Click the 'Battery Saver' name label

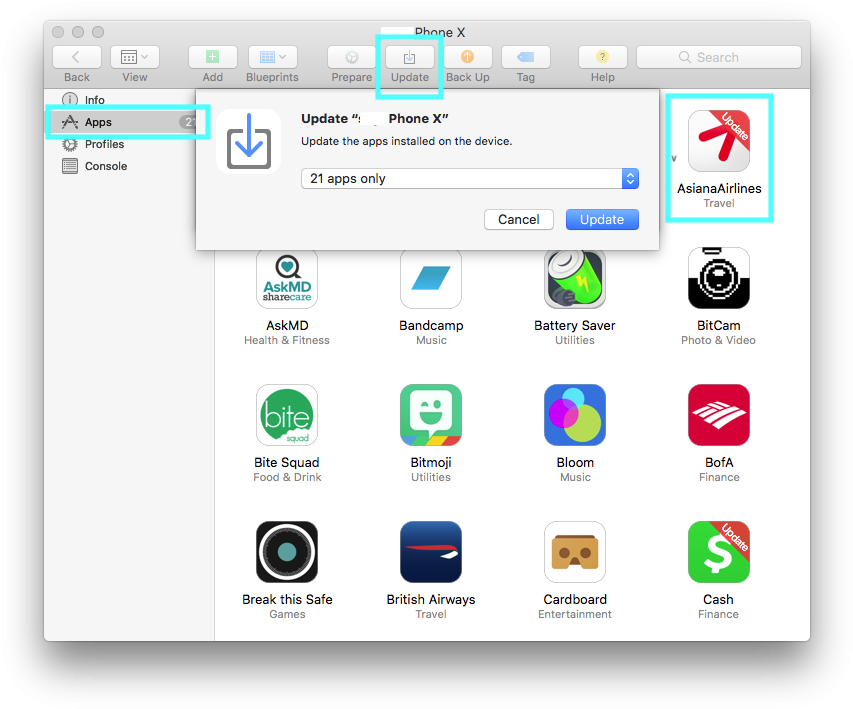tap(575, 325)
